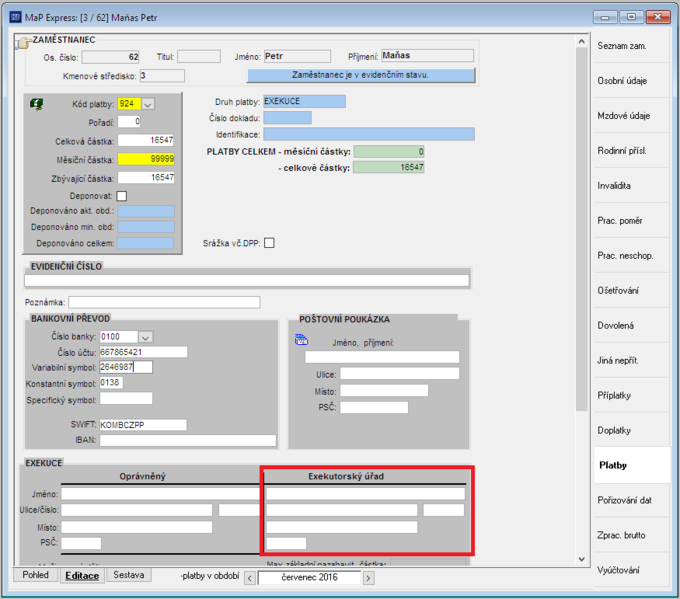Expand the Číslo banky dropdown

tap(145, 337)
